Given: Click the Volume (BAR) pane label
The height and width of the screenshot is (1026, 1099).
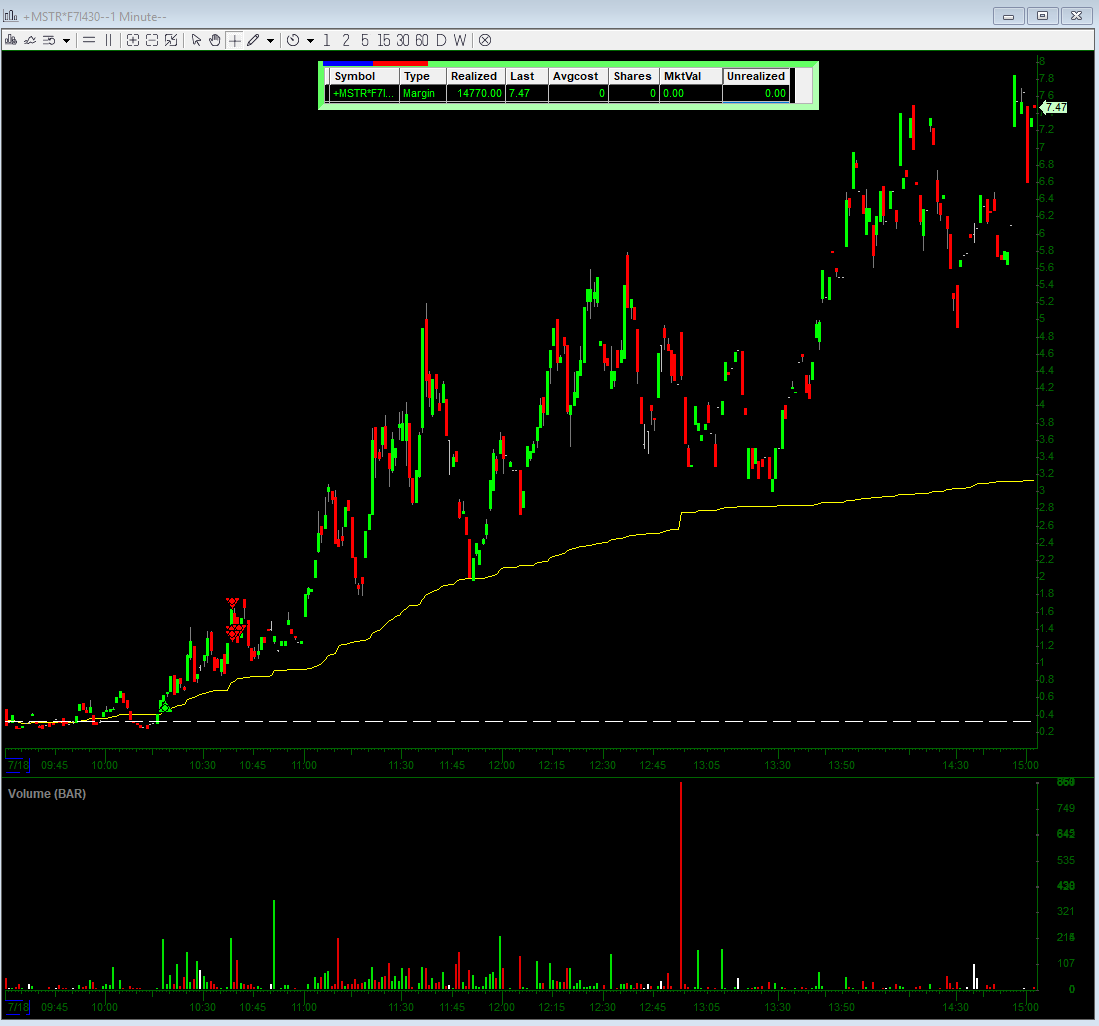Looking at the screenshot, I should 47,793.
